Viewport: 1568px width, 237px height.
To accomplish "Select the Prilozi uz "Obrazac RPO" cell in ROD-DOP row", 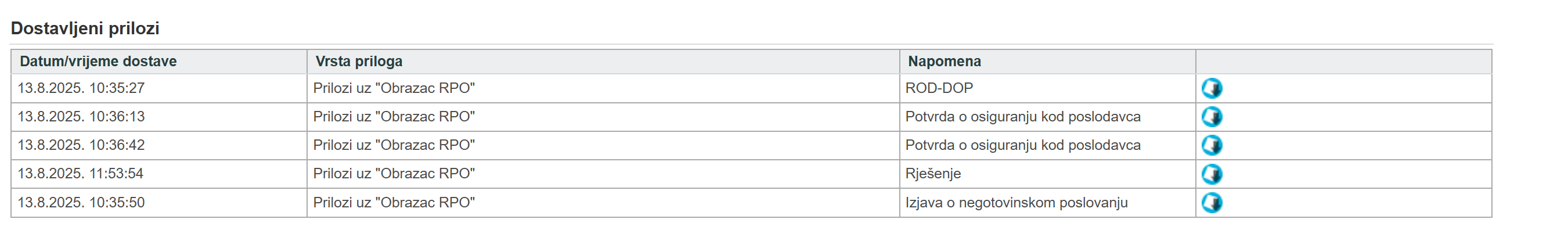I will coord(394,88).
